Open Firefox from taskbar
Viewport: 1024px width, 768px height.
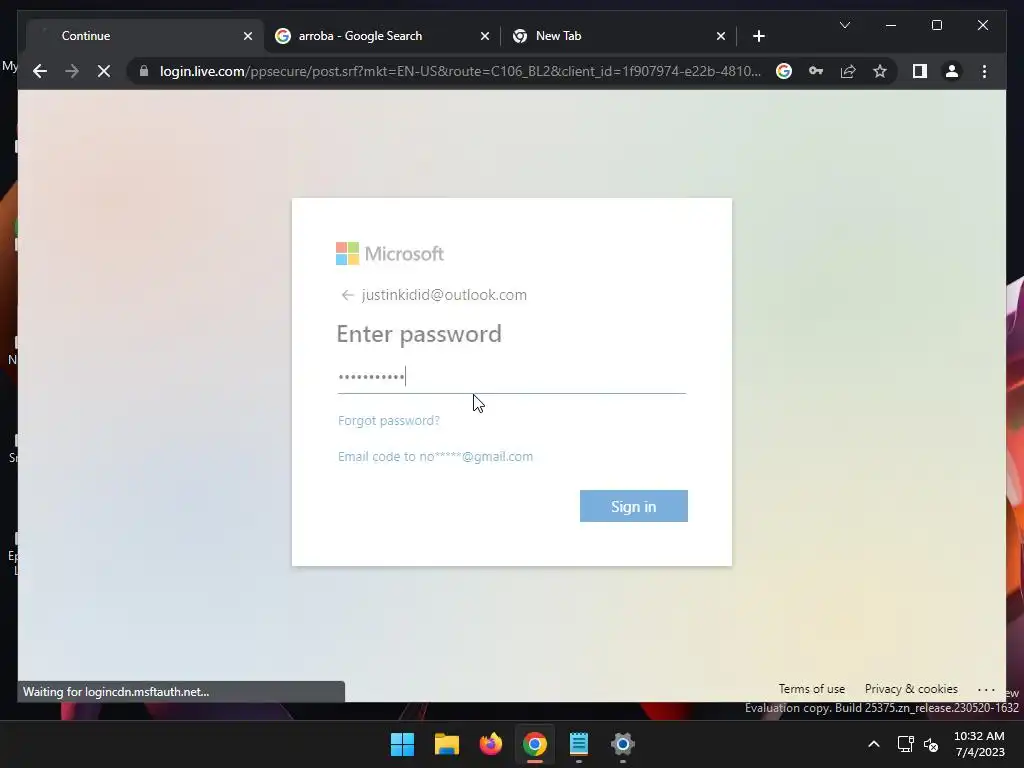(x=490, y=744)
